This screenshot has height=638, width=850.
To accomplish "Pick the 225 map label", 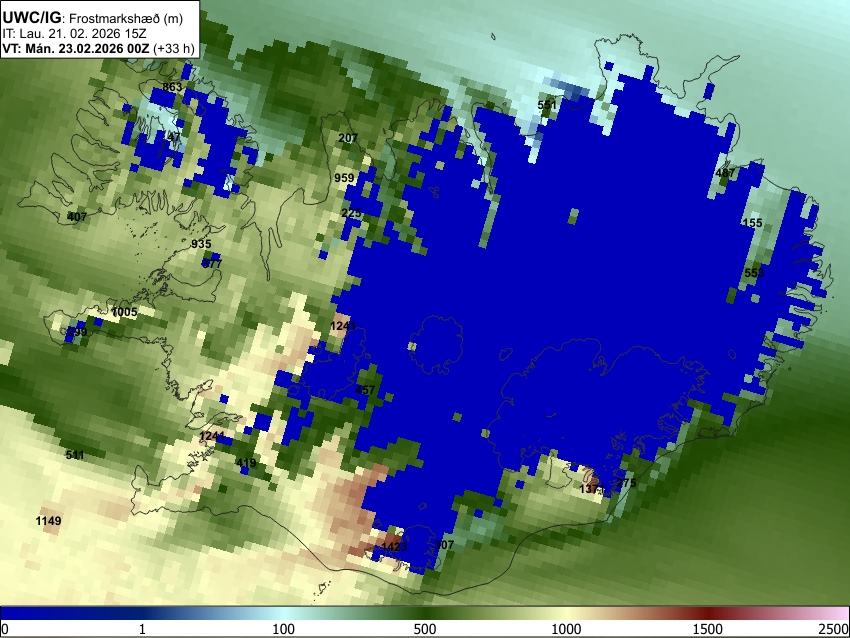I will (x=351, y=213).
